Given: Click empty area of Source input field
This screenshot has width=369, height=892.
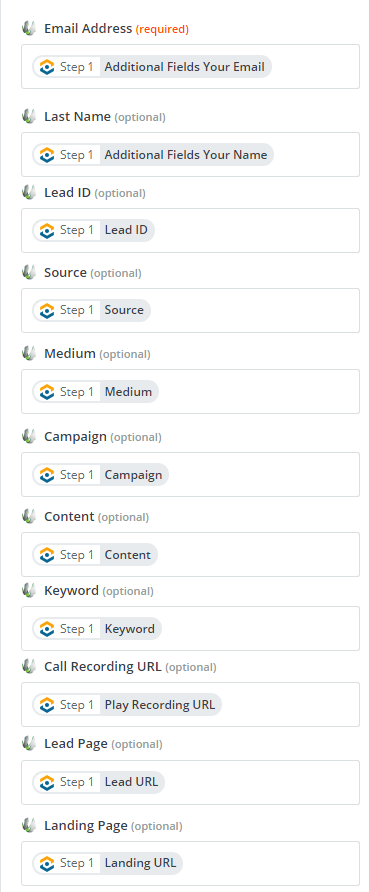Looking at the screenshot, I should coord(256,311).
